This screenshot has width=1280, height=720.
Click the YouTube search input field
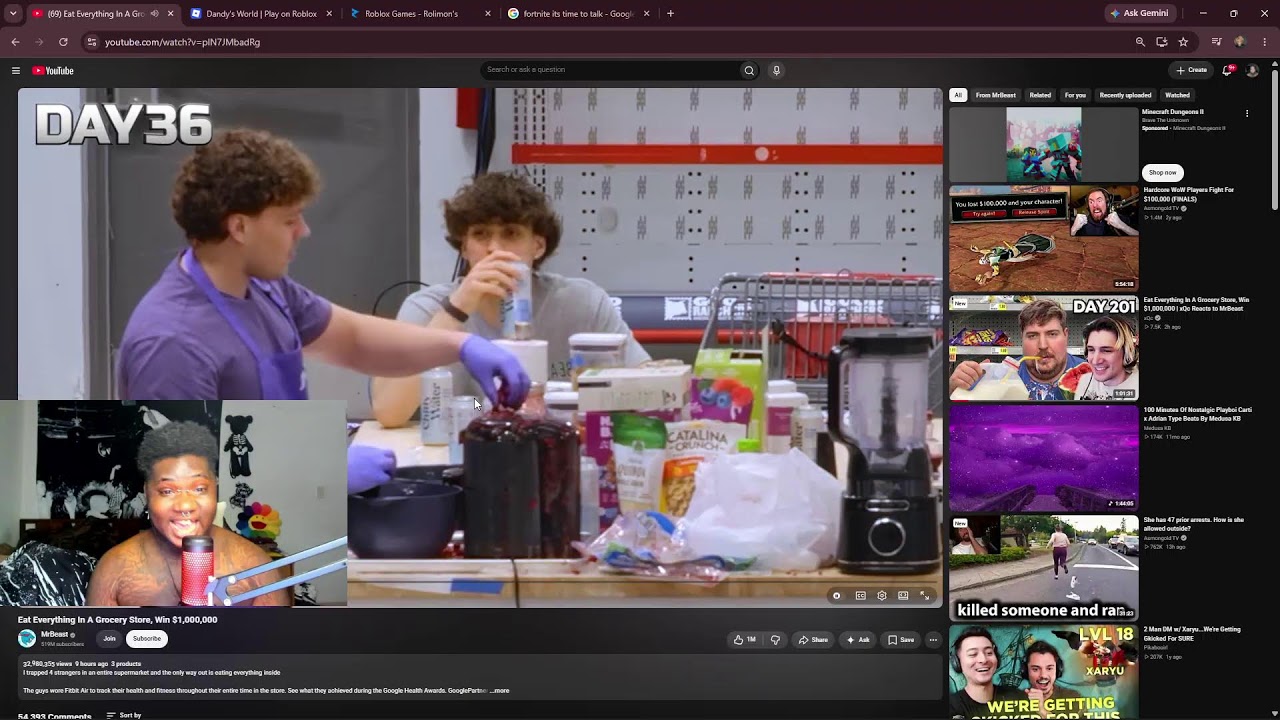610,70
